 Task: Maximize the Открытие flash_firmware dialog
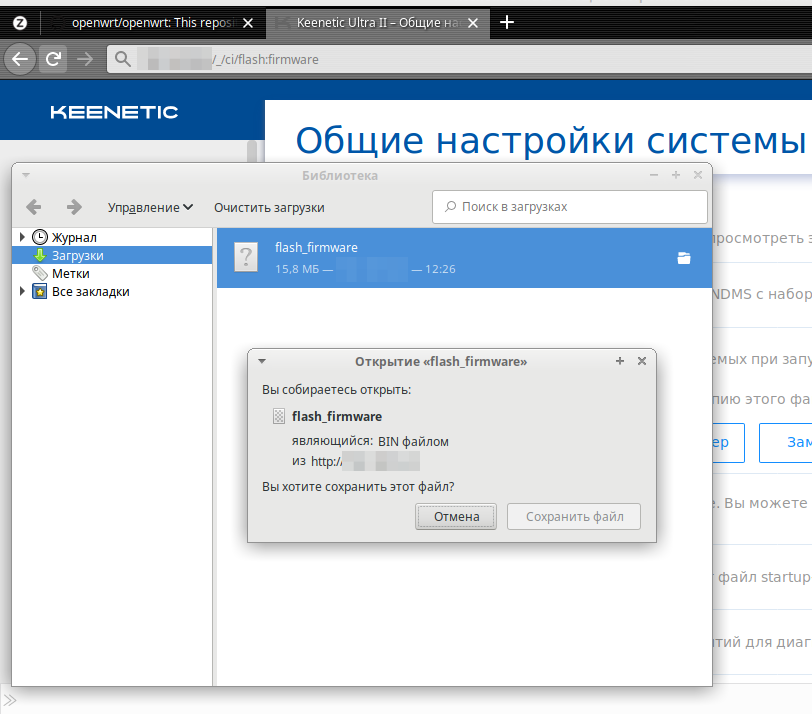pyautogui.click(x=620, y=361)
